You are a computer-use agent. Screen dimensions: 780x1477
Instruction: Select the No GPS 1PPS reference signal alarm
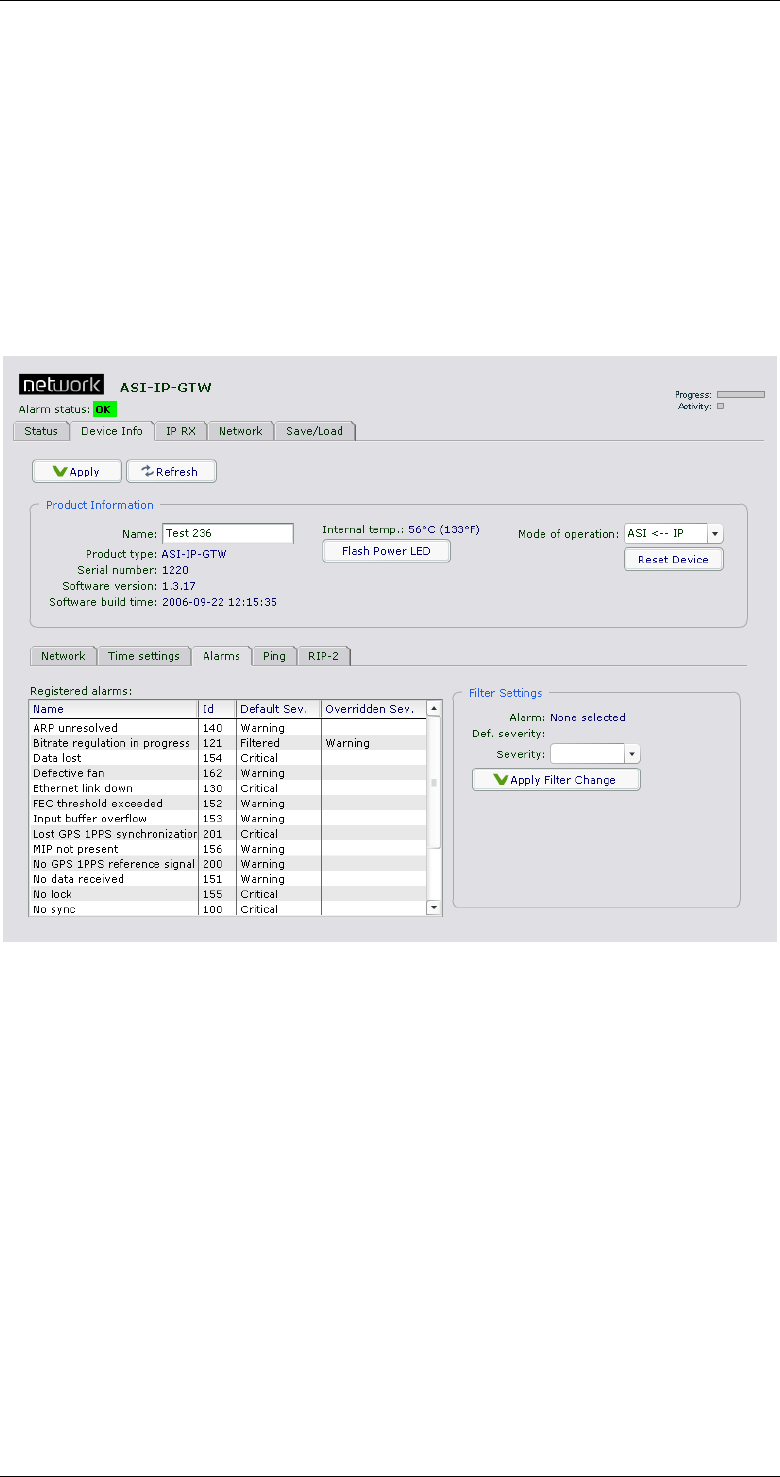click(228, 864)
